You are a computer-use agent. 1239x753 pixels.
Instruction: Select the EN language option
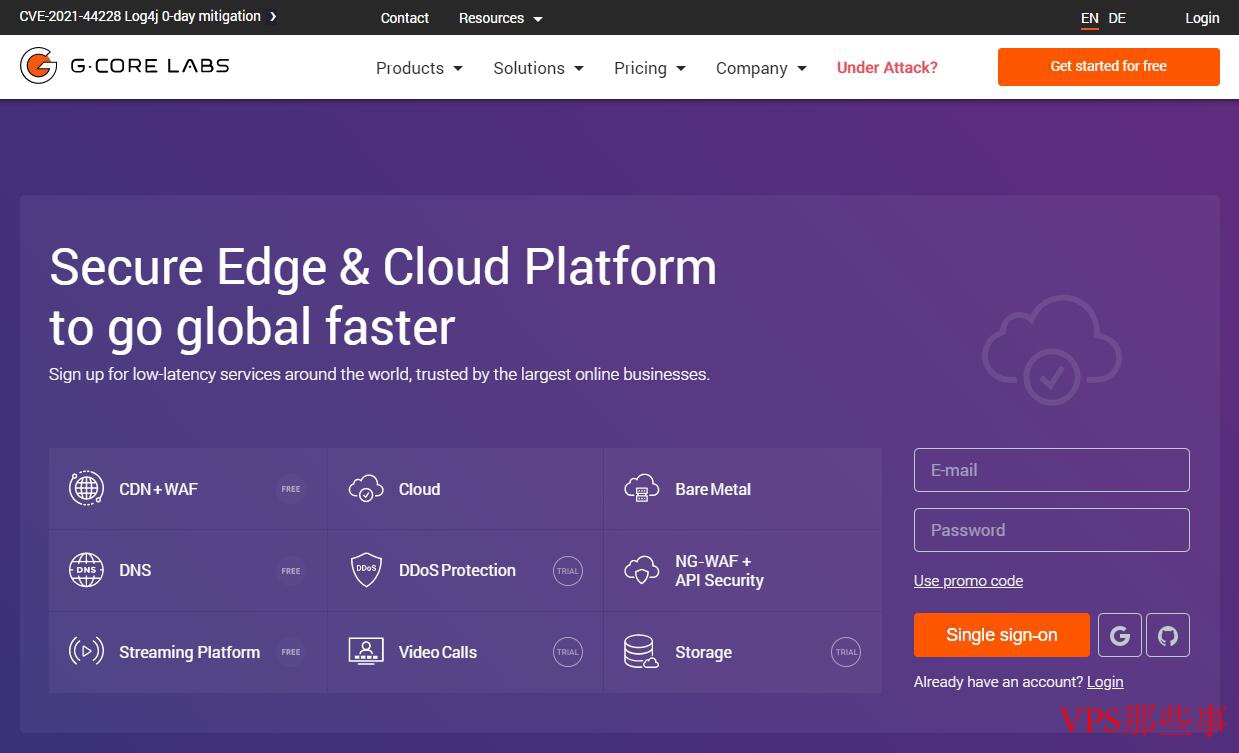[1090, 18]
